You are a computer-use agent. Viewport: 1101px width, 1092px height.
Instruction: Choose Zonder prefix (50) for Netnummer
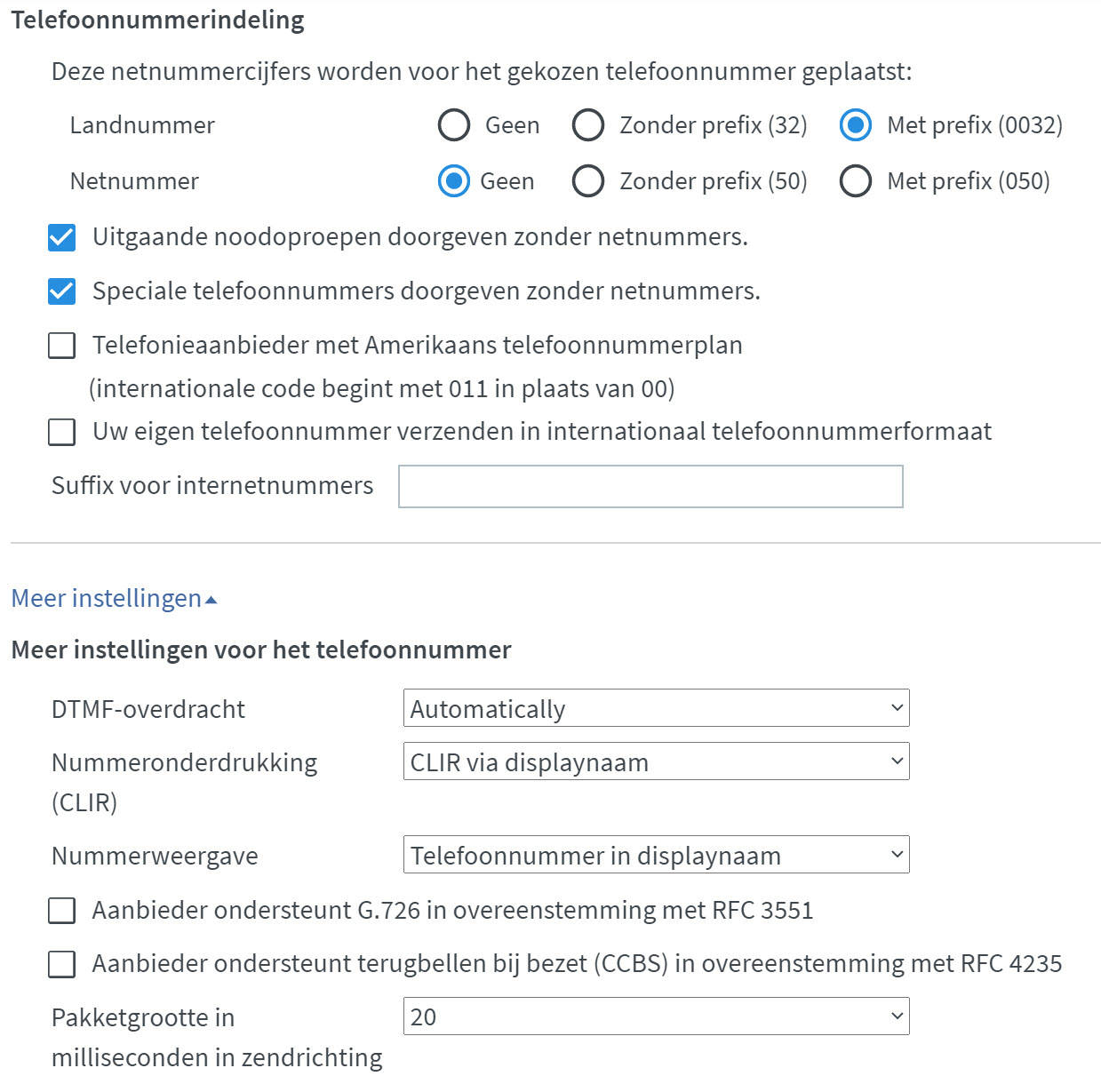(588, 181)
